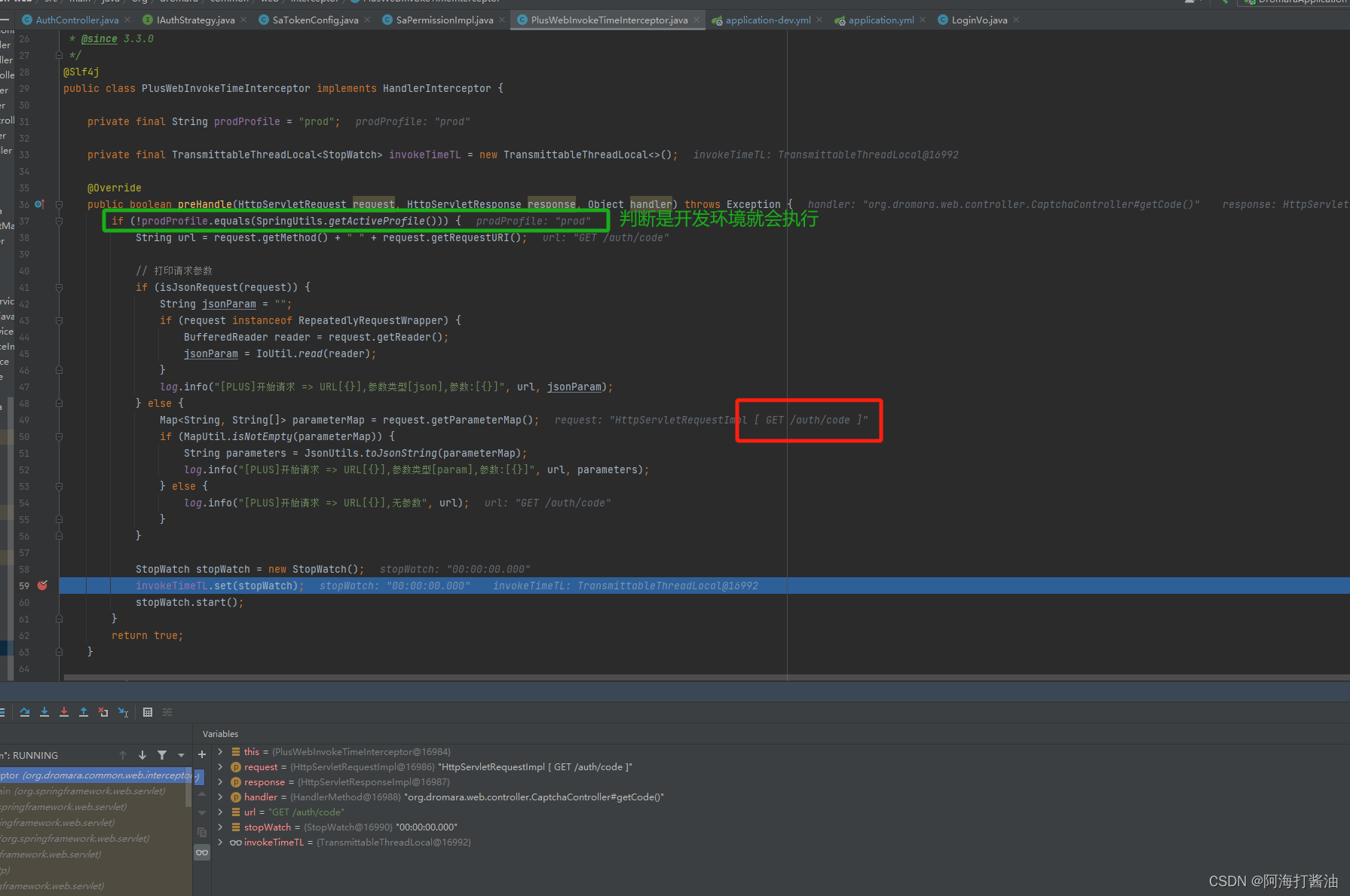Click the Trace Current Stream Chain icon
The width and height of the screenshot is (1350, 896).
pos(167,712)
